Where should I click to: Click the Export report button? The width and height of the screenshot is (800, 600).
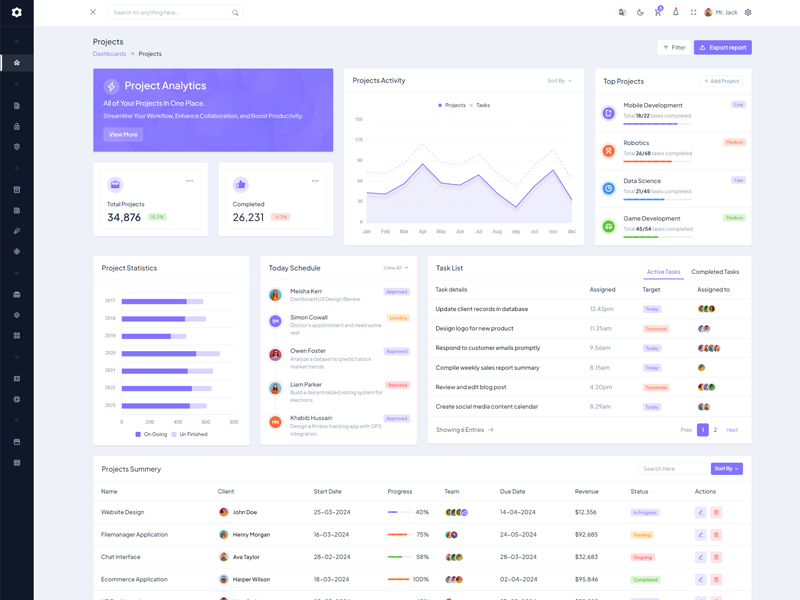722,47
